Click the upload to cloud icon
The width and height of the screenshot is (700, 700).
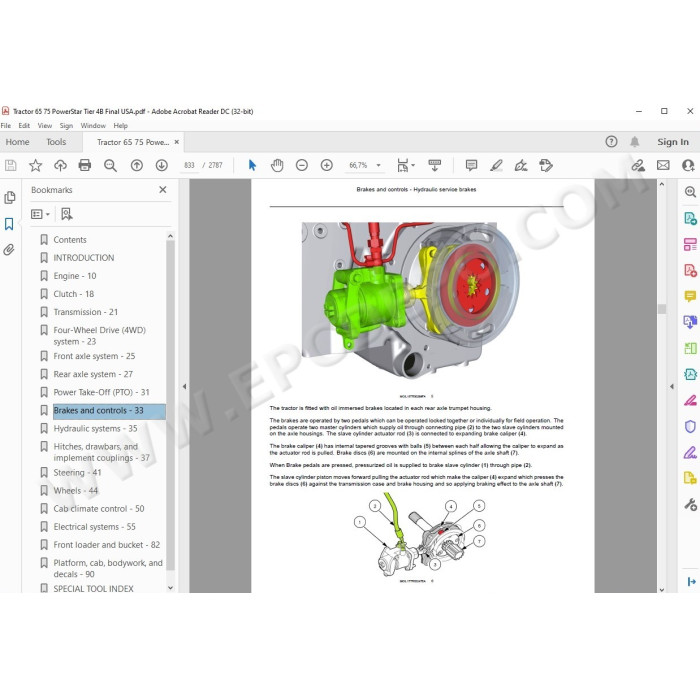(x=60, y=166)
